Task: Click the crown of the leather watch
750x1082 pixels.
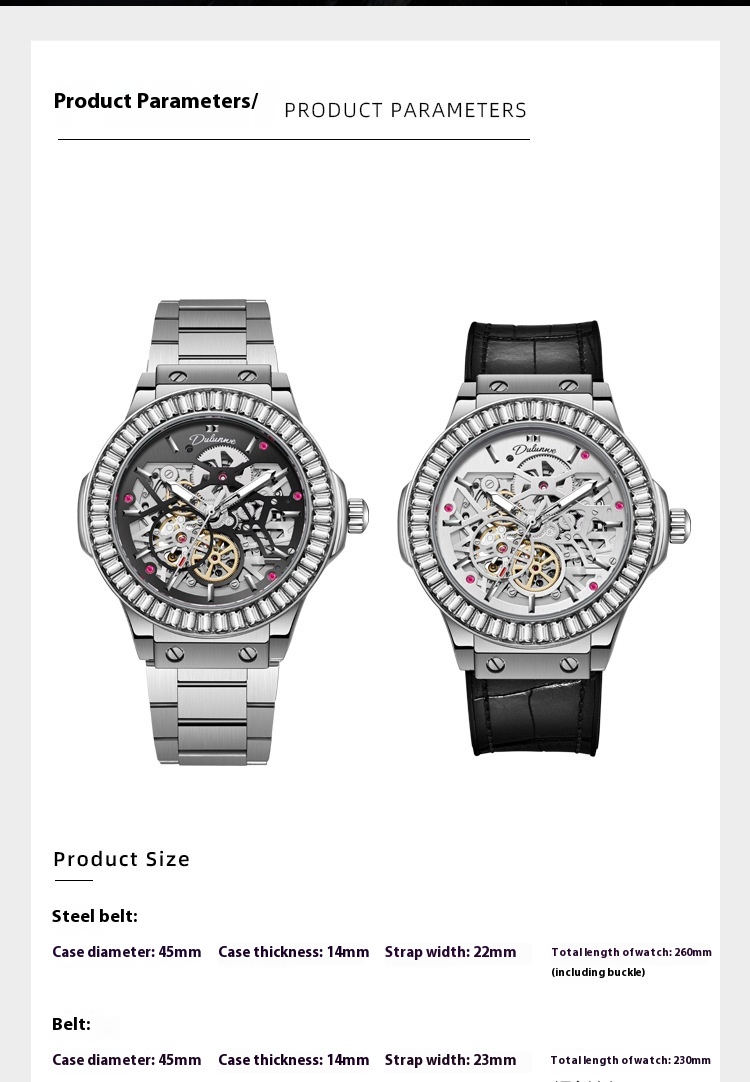Action: (x=679, y=526)
